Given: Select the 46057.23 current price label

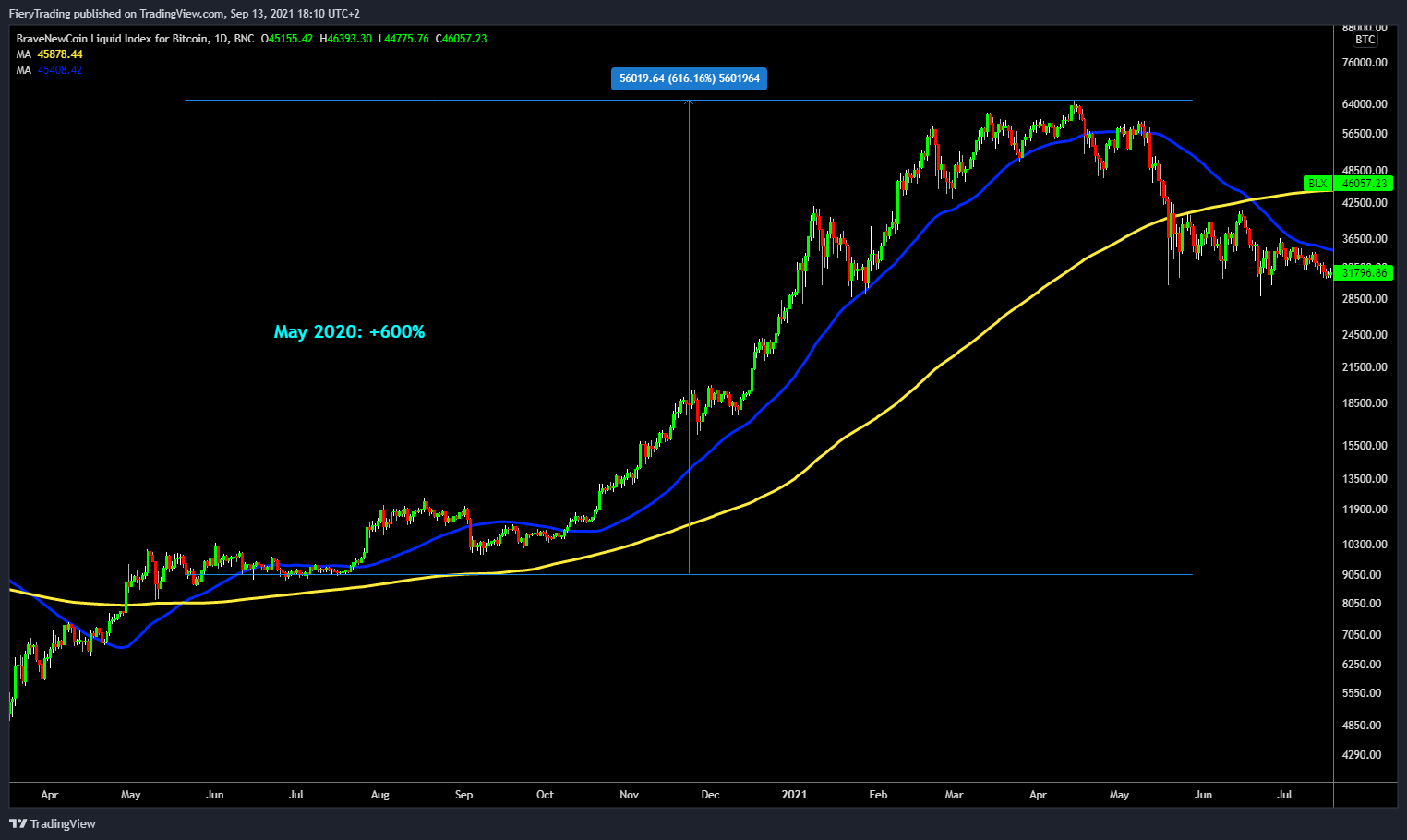Looking at the screenshot, I should [1364, 184].
